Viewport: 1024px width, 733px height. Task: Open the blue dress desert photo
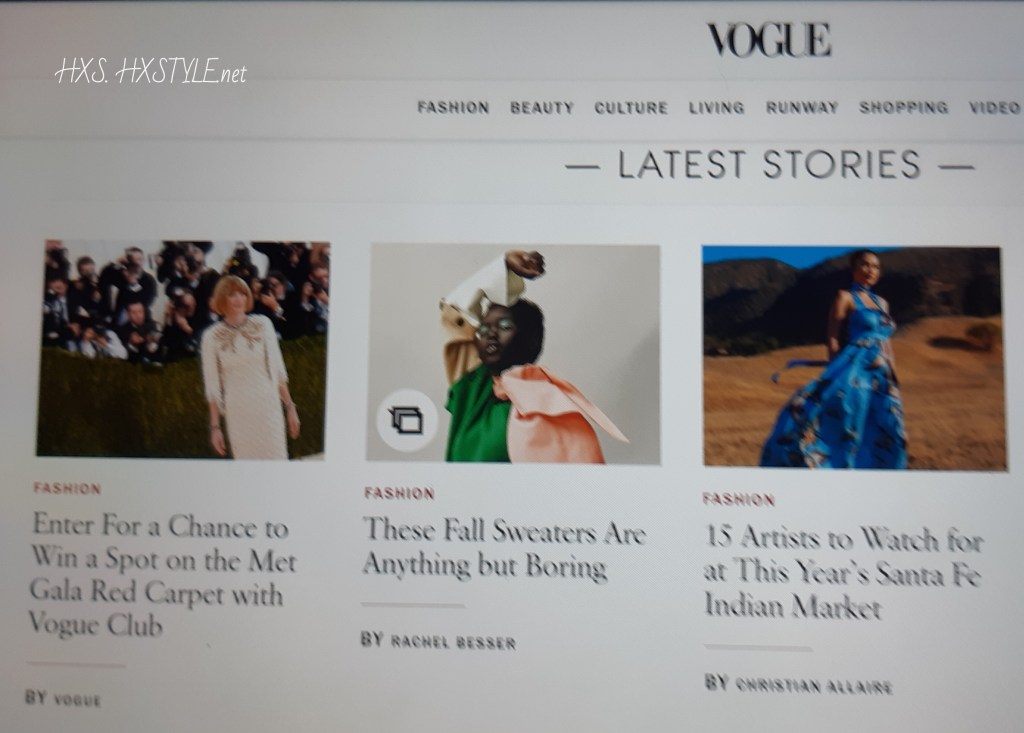click(x=853, y=357)
